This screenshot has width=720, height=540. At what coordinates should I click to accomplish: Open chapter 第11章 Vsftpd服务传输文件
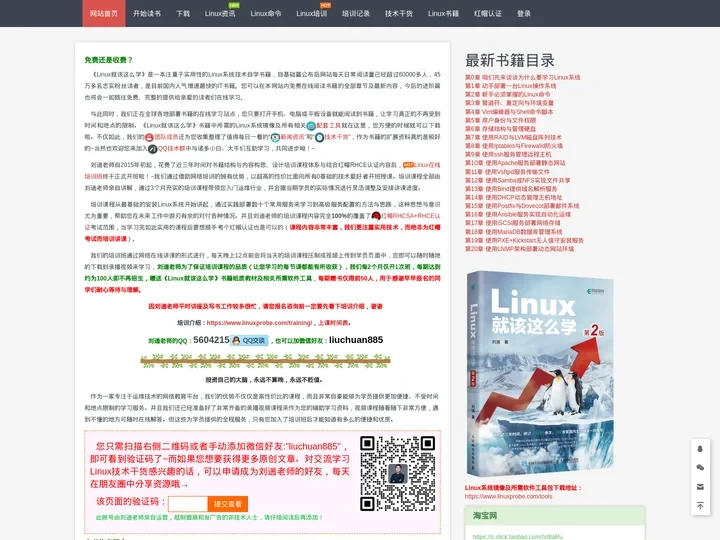[507, 172]
